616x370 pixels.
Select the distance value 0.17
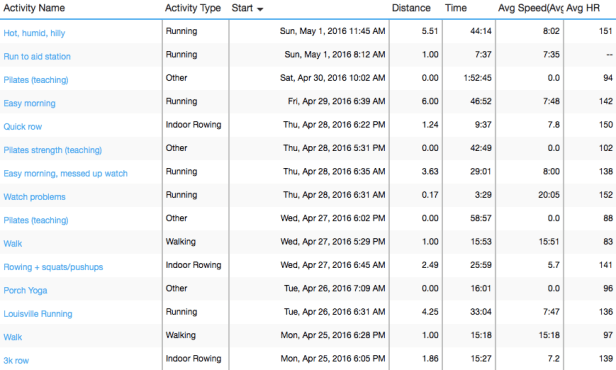(x=430, y=195)
